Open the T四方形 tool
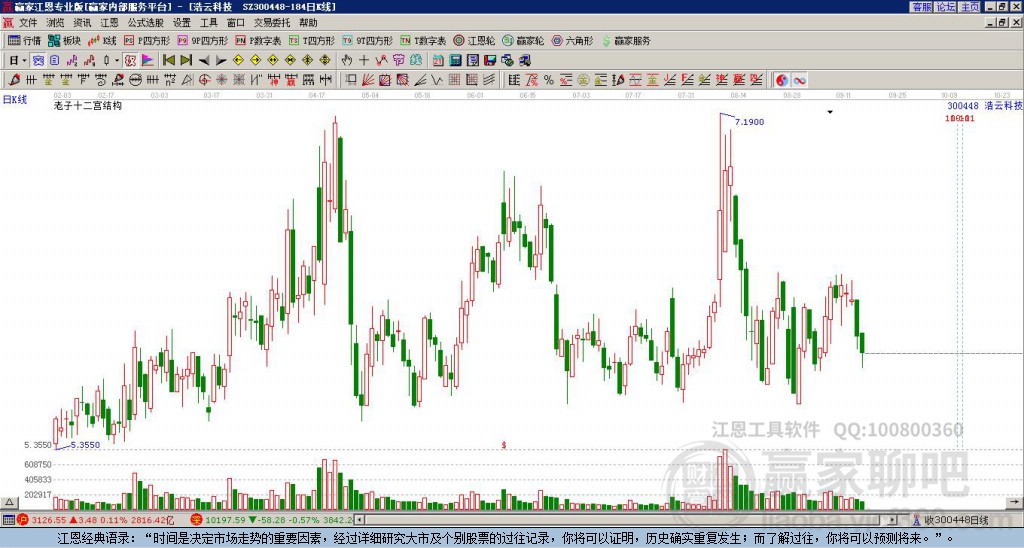Image resolution: width=1024 pixels, height=548 pixels. pos(312,40)
